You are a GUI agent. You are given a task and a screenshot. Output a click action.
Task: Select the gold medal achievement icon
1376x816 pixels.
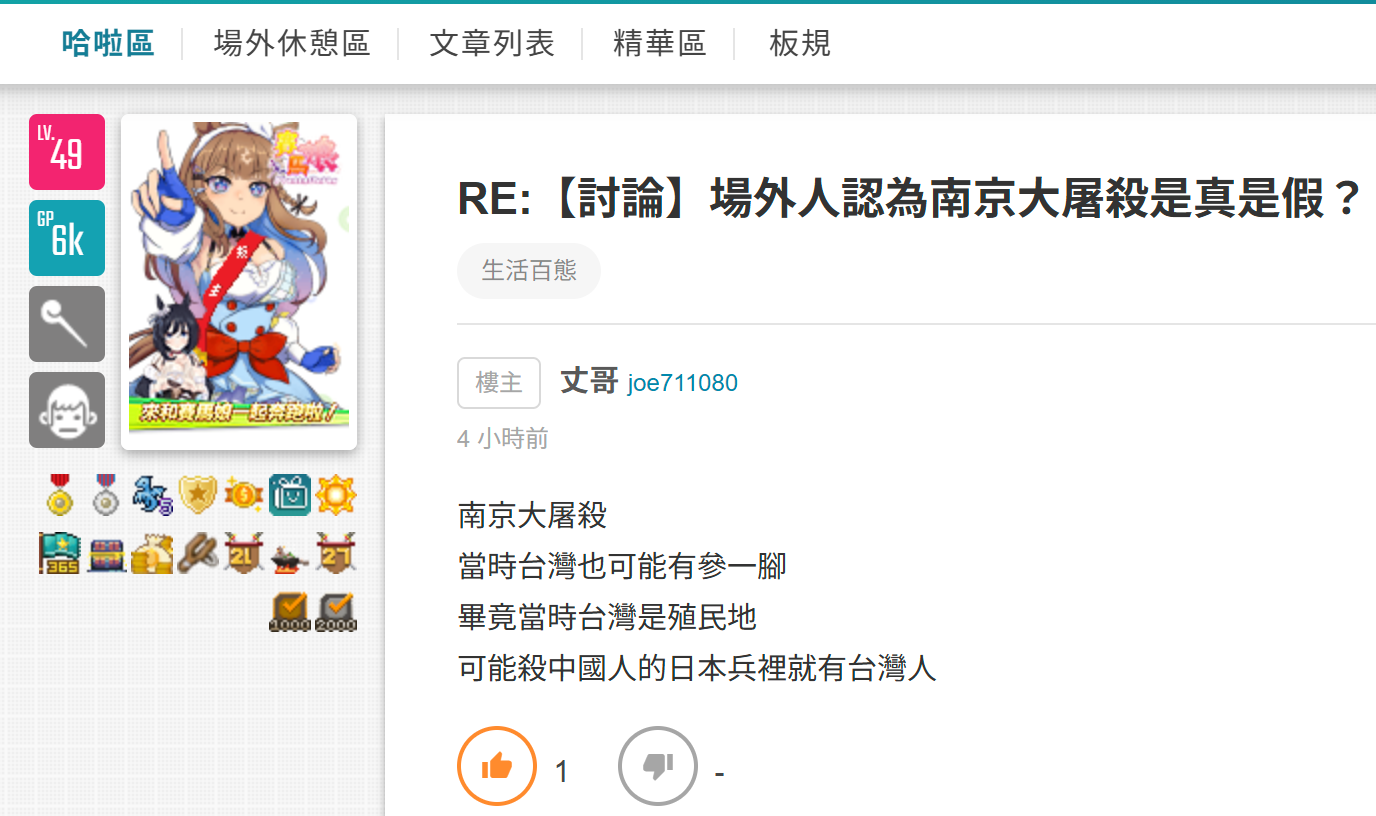pos(60,495)
